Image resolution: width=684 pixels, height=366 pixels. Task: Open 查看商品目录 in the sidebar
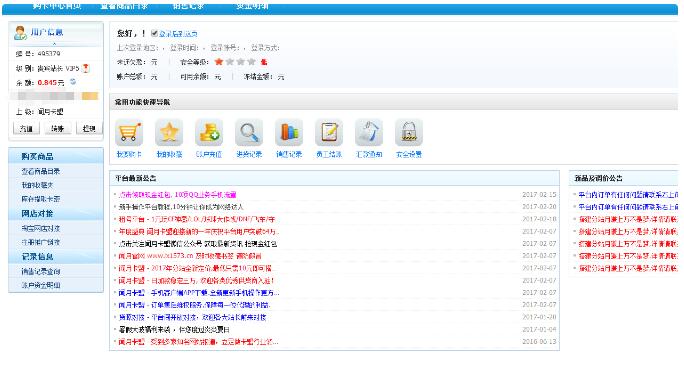[41, 171]
